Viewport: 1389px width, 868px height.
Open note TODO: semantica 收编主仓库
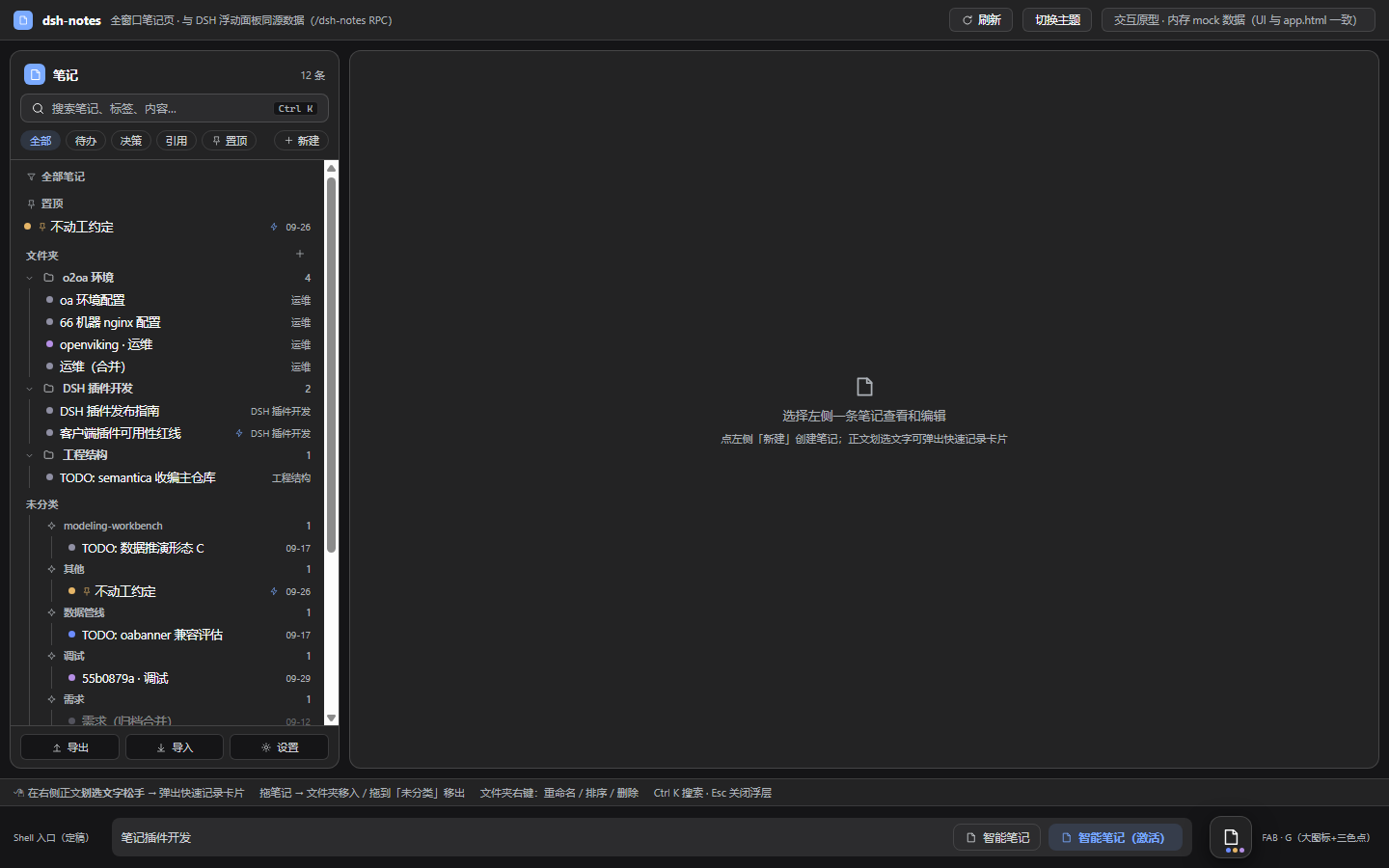point(178,477)
